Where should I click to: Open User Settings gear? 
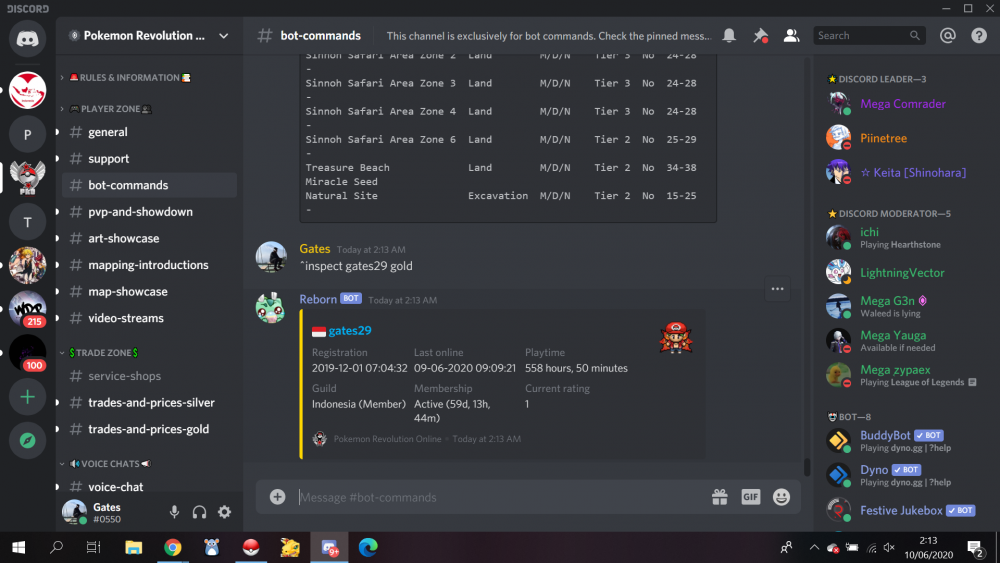pyautogui.click(x=224, y=512)
